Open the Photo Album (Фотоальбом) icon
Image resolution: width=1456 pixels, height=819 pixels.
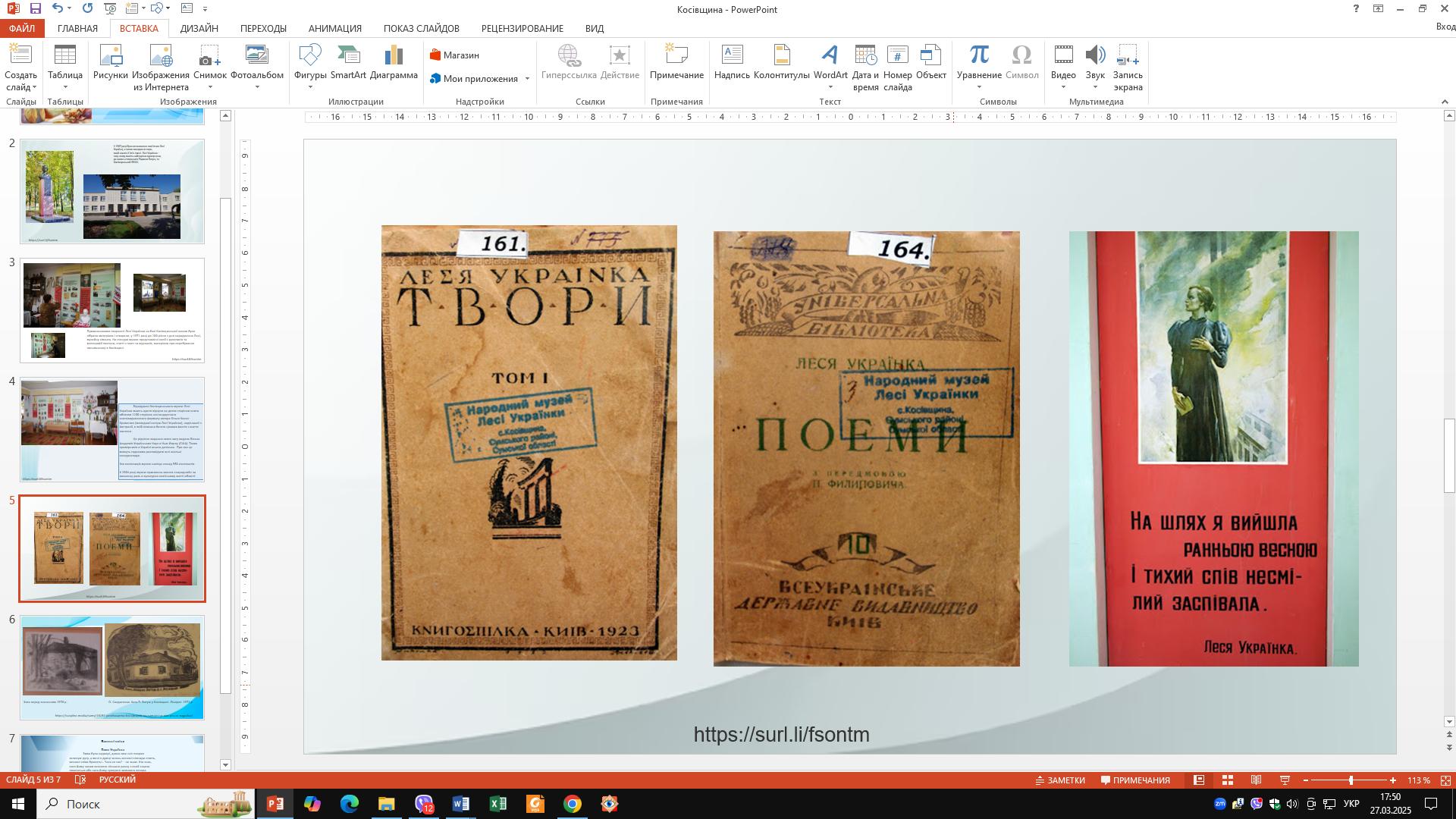click(x=257, y=67)
